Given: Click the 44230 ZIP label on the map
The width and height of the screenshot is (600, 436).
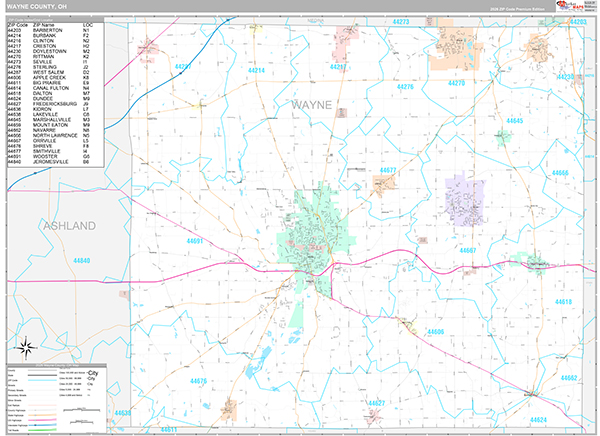Looking at the screenshot, I should 566,77.
